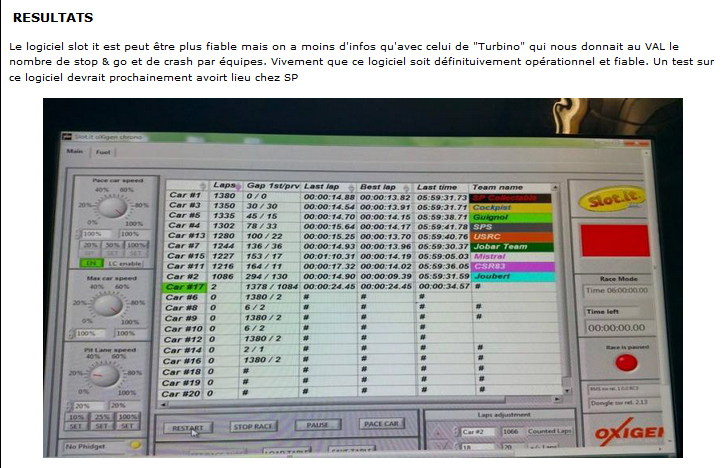The width and height of the screenshot is (723, 468).
Task: Click the PACE CAR button
Action: 381,424
